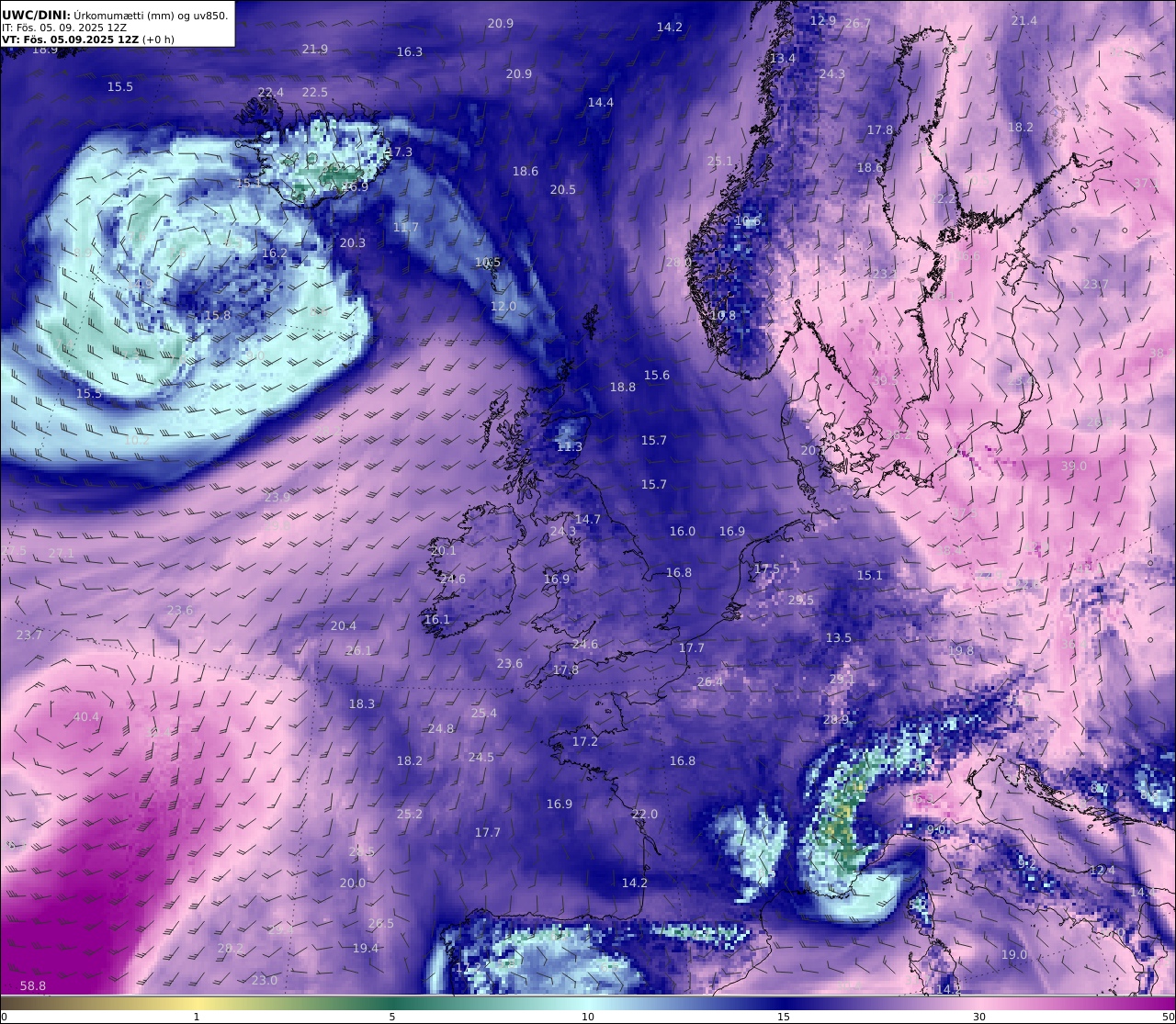This screenshot has height=1024, width=1176.
Task: Click the 24.8 value in the Celtic Sea
Action: coord(441,728)
